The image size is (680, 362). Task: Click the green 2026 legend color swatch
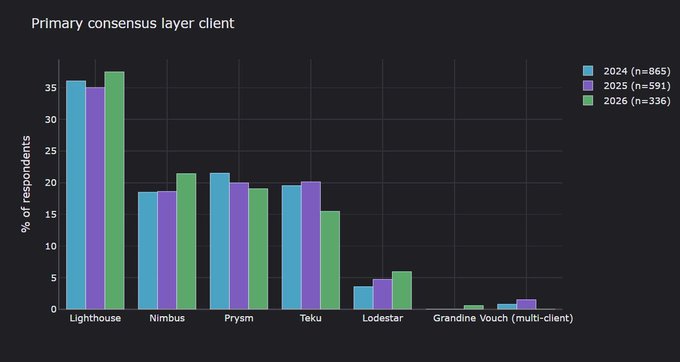tap(588, 101)
